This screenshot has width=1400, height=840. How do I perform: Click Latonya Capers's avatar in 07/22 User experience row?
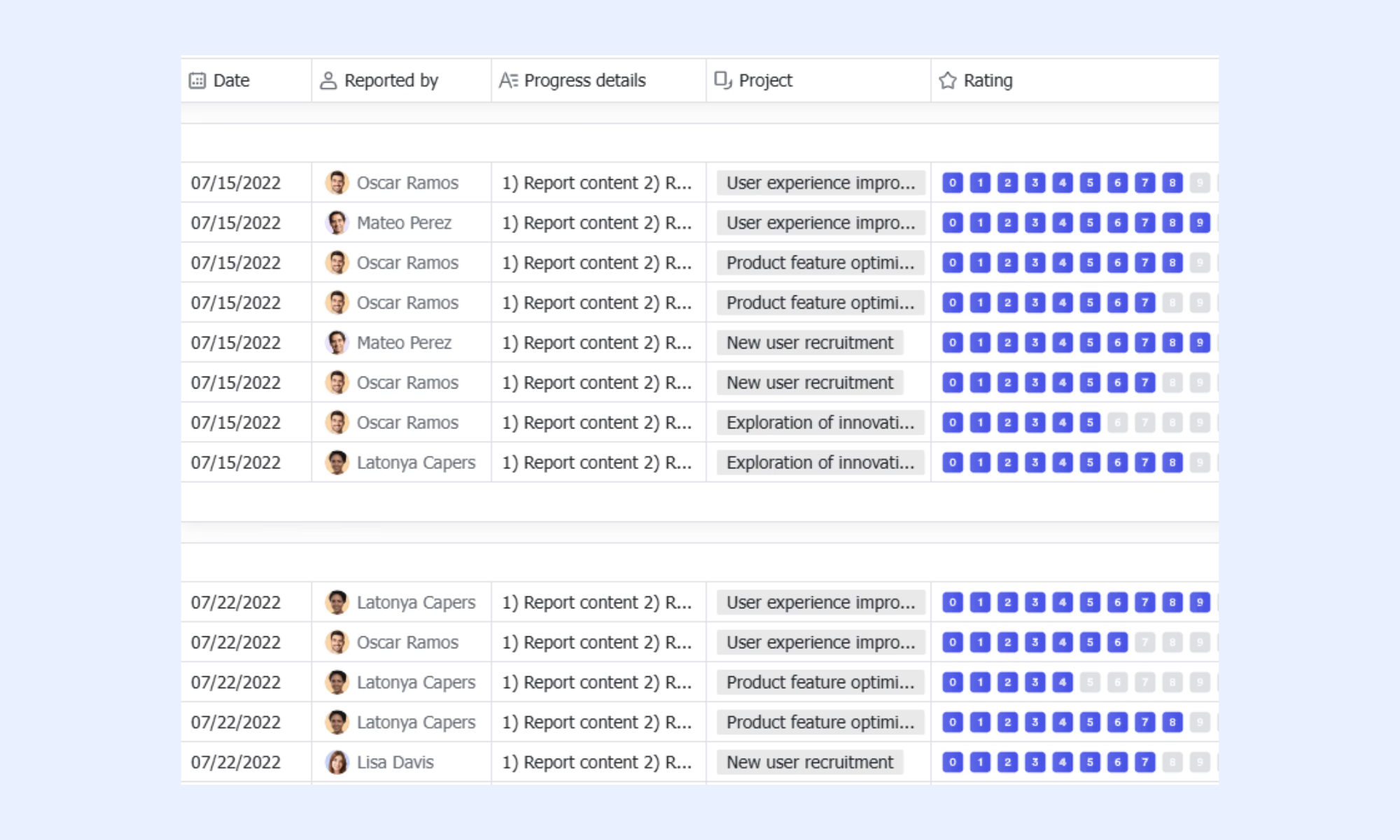(x=337, y=602)
